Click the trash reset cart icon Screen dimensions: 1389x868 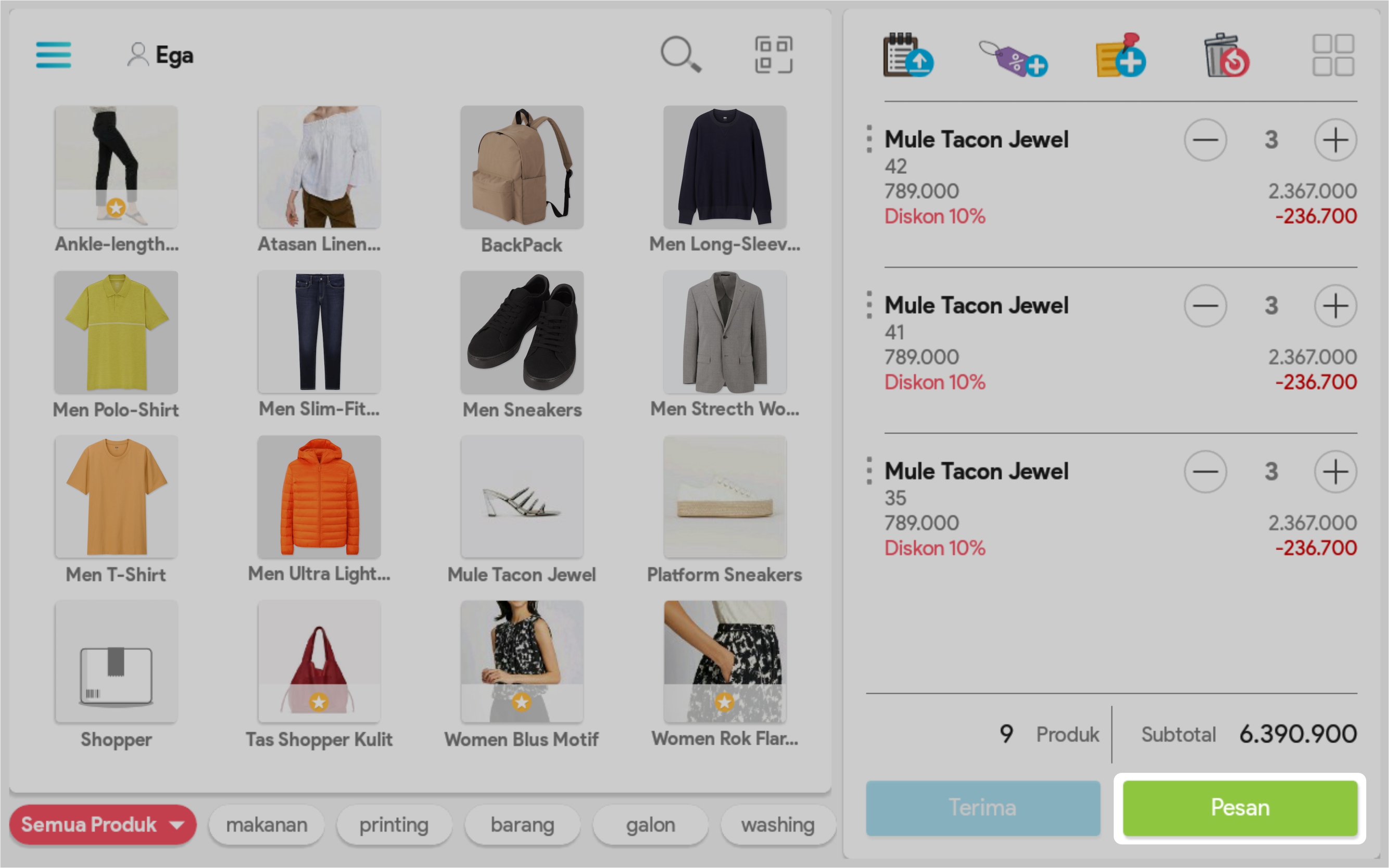(x=1226, y=56)
